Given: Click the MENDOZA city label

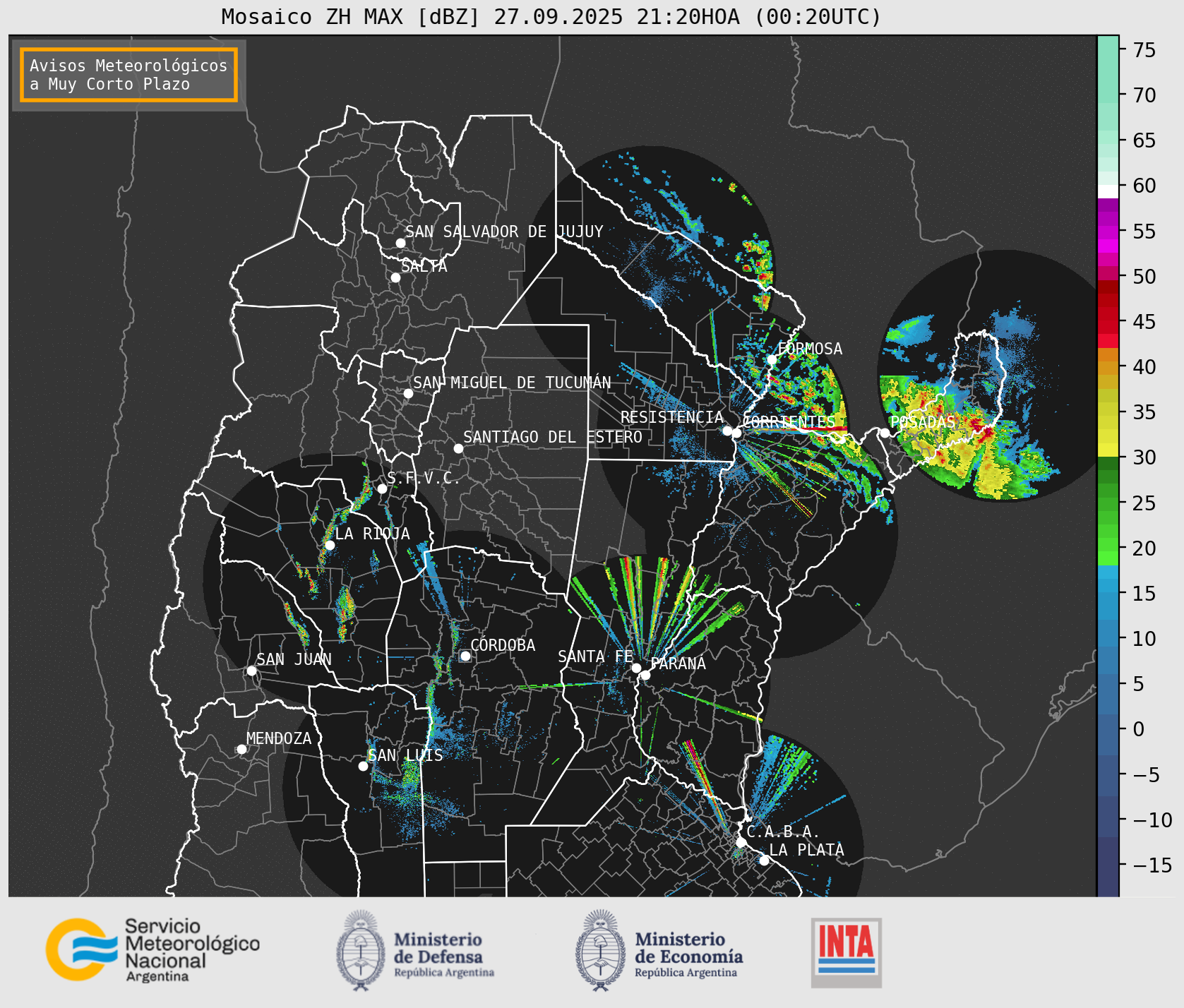Looking at the screenshot, I should (x=279, y=738).
